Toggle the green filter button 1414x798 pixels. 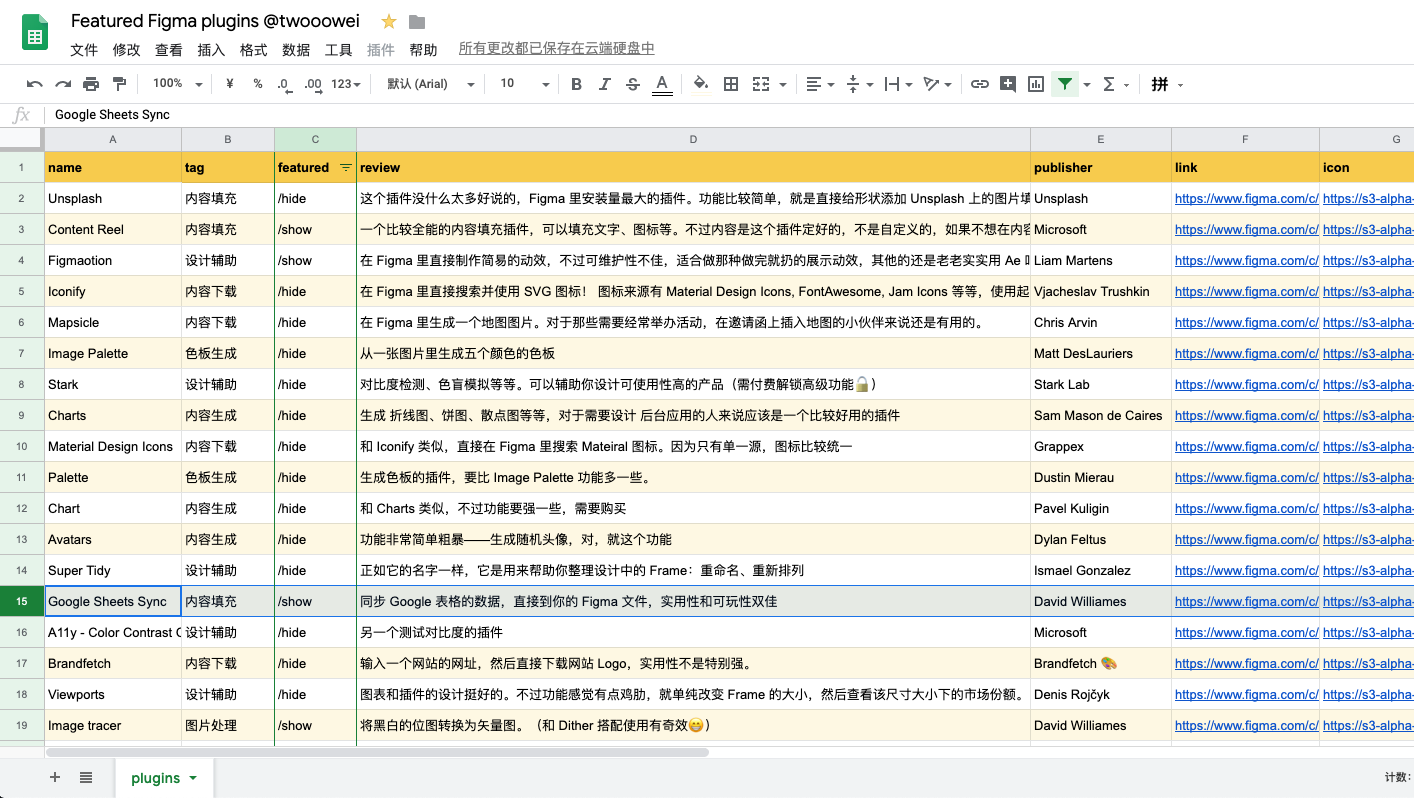(x=1066, y=84)
